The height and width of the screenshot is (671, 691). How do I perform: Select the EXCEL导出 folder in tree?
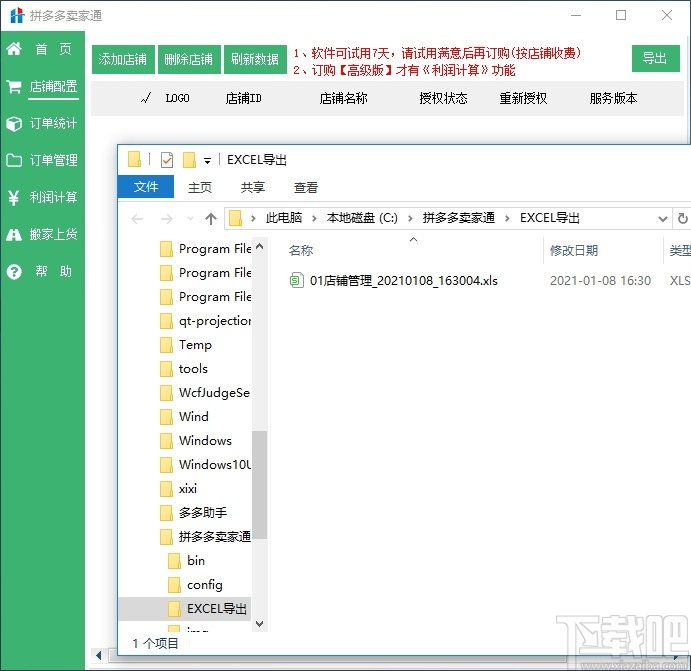pyautogui.click(x=216, y=608)
